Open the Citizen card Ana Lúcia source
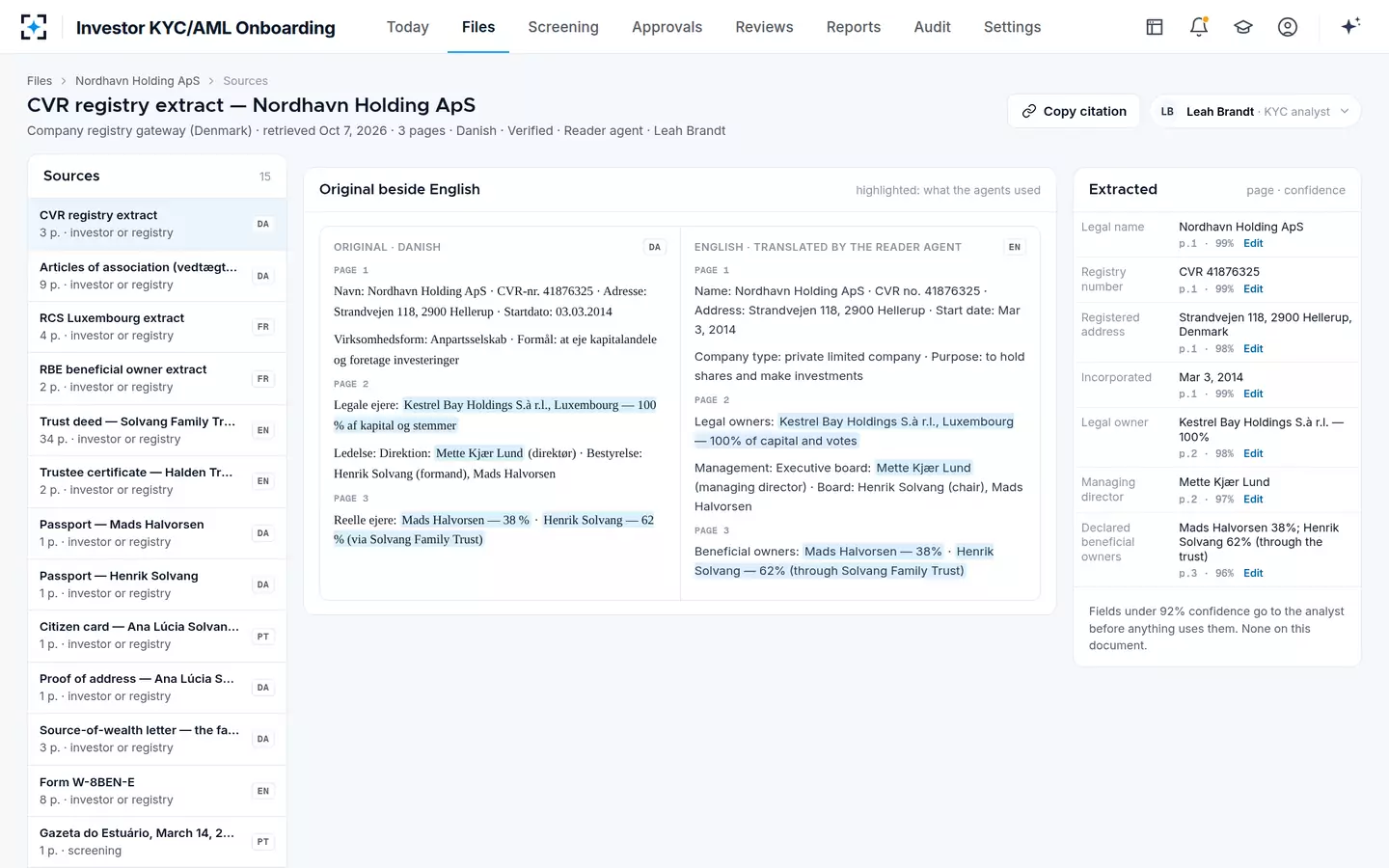Image resolution: width=1389 pixels, height=868 pixels. [157, 636]
